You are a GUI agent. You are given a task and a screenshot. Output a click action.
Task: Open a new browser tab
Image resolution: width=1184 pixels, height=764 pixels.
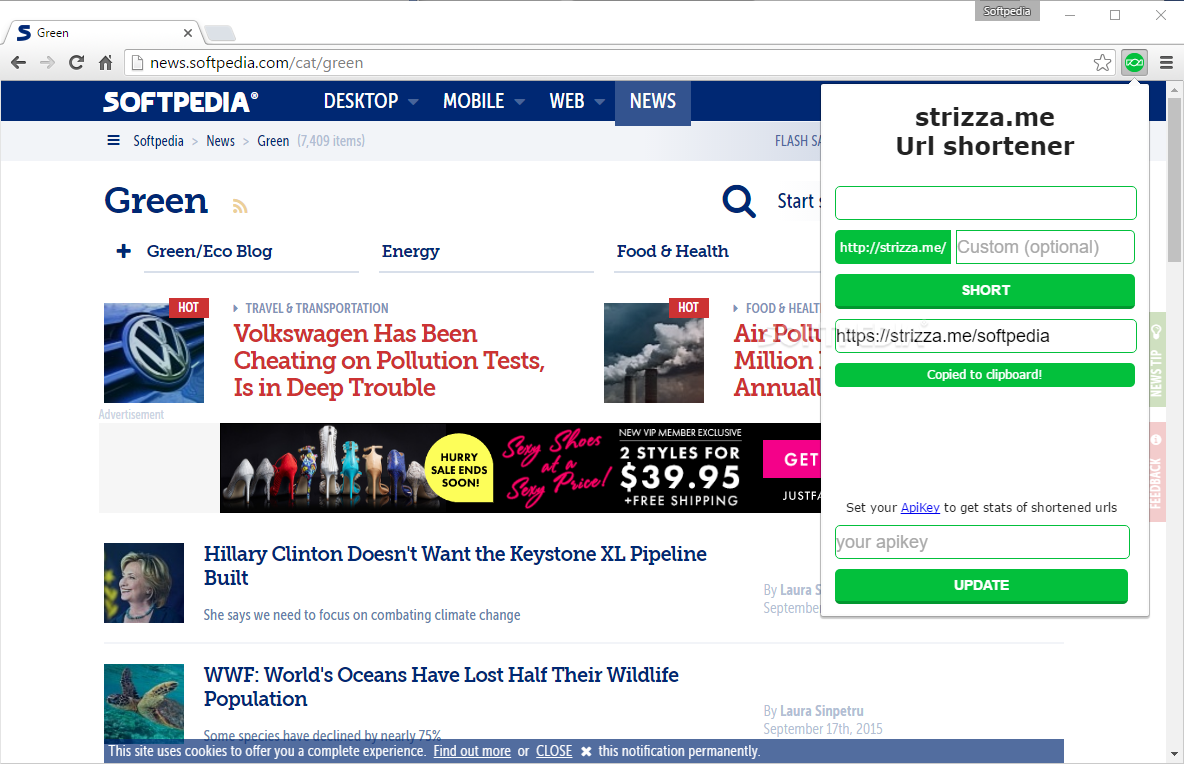pyautogui.click(x=220, y=32)
